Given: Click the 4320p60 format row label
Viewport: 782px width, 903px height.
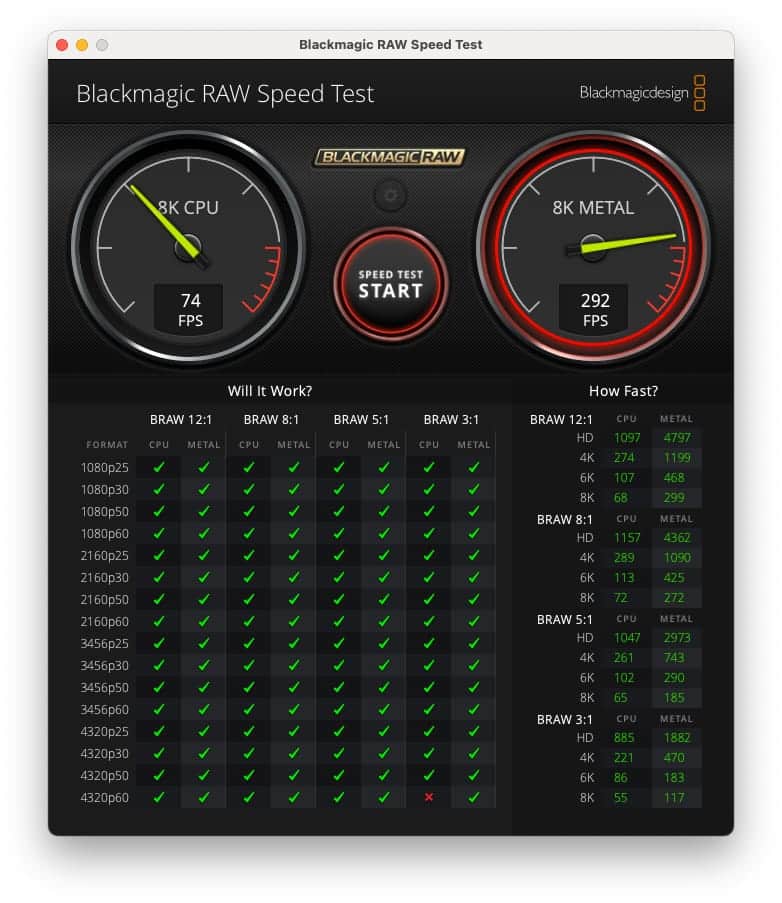Looking at the screenshot, I should pos(104,798).
